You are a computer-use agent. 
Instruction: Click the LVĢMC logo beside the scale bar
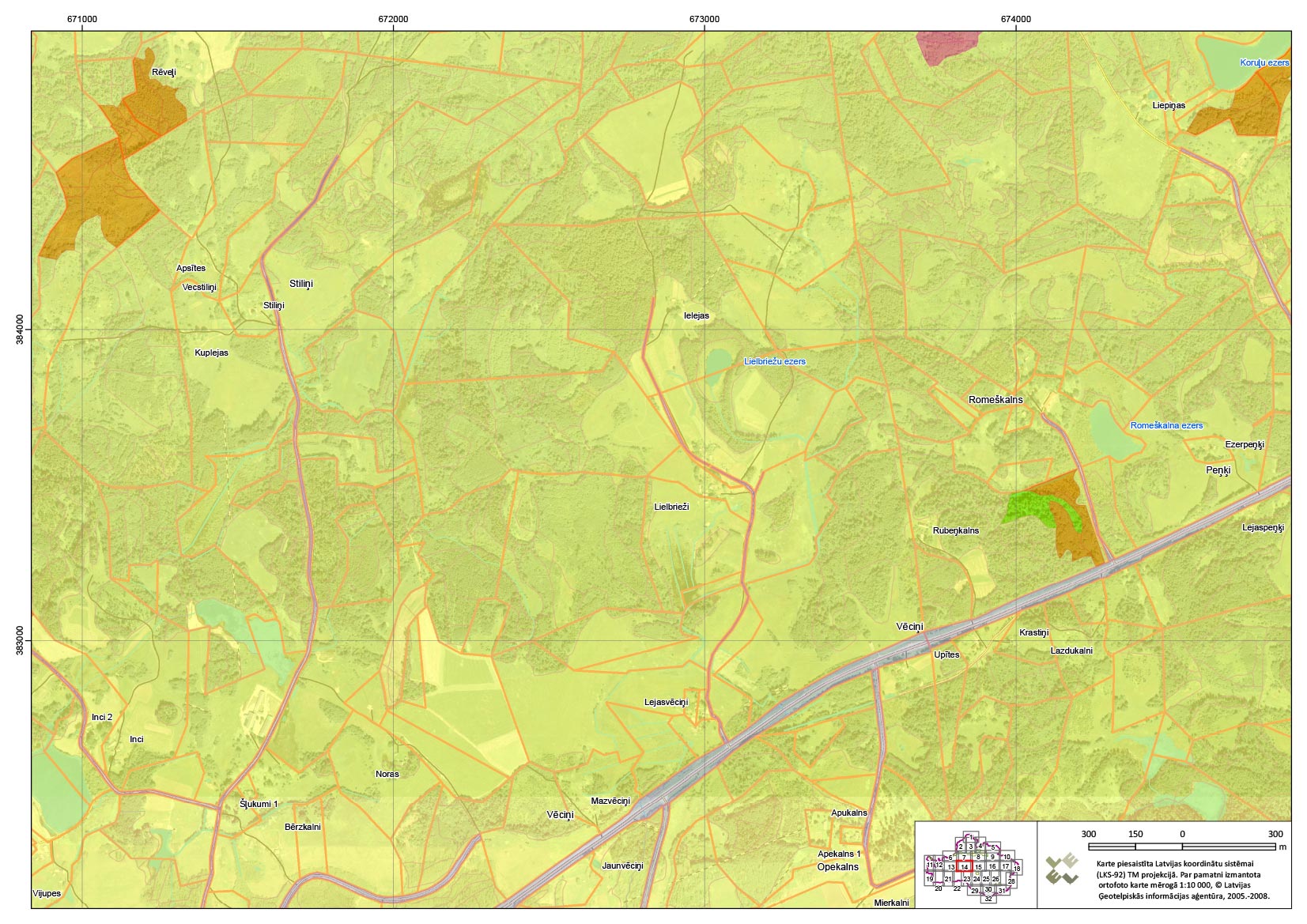tap(1061, 869)
